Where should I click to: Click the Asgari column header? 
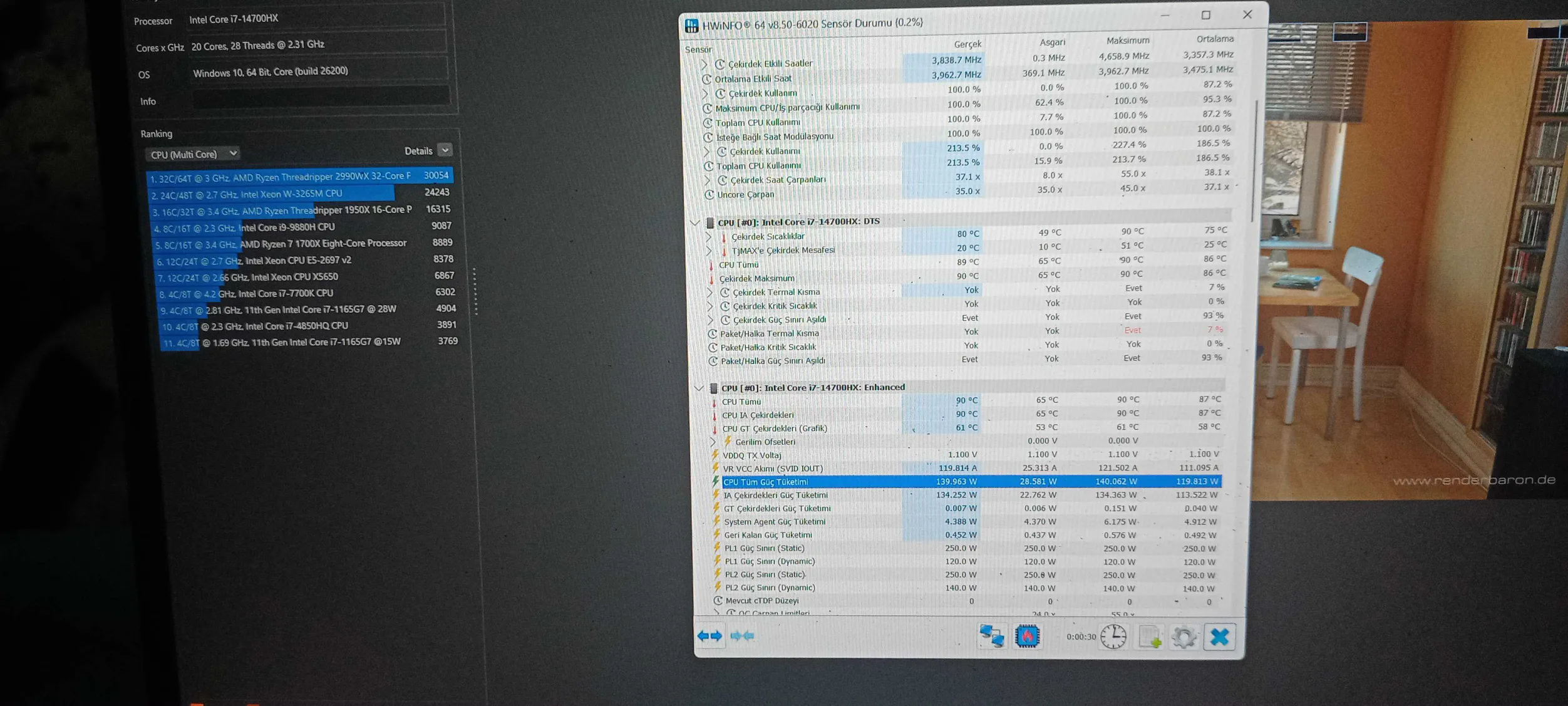pos(1052,42)
